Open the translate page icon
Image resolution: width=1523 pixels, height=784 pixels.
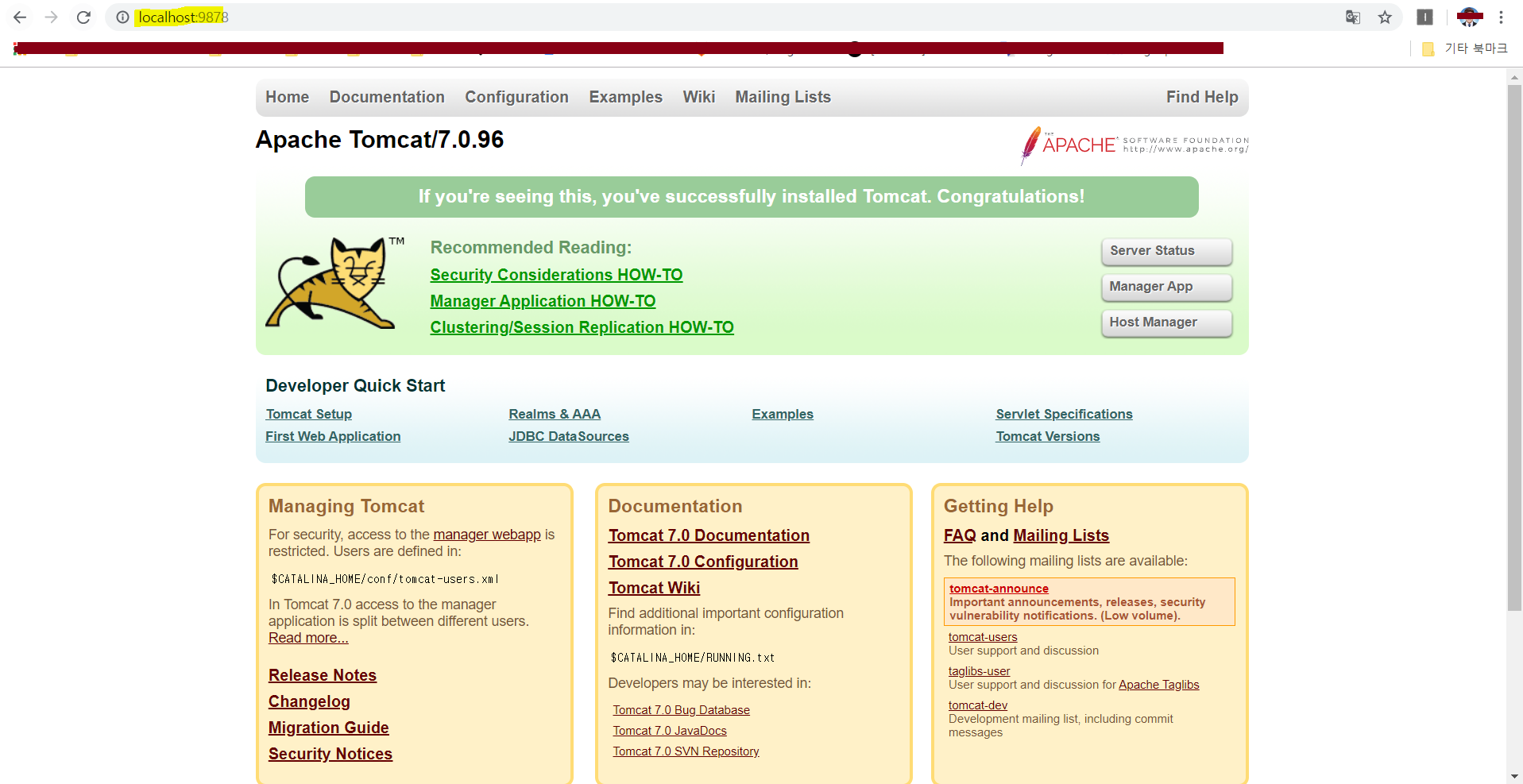click(x=1353, y=17)
